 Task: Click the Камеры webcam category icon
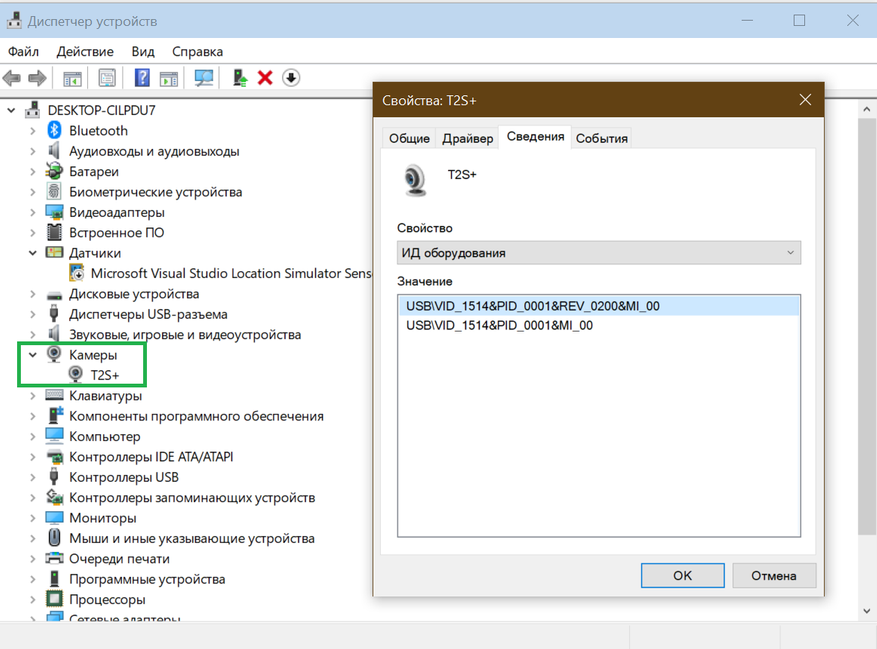point(54,354)
